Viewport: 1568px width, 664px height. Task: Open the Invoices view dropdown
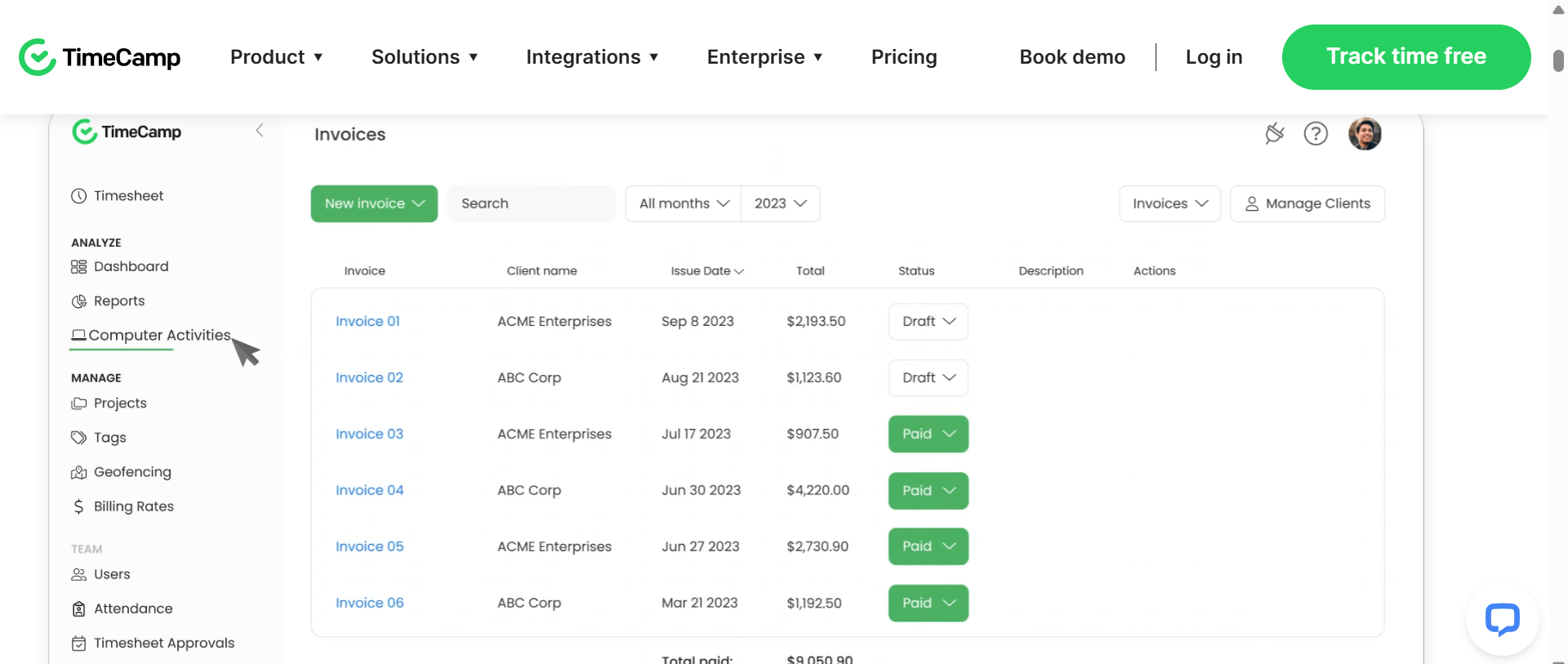1169,203
